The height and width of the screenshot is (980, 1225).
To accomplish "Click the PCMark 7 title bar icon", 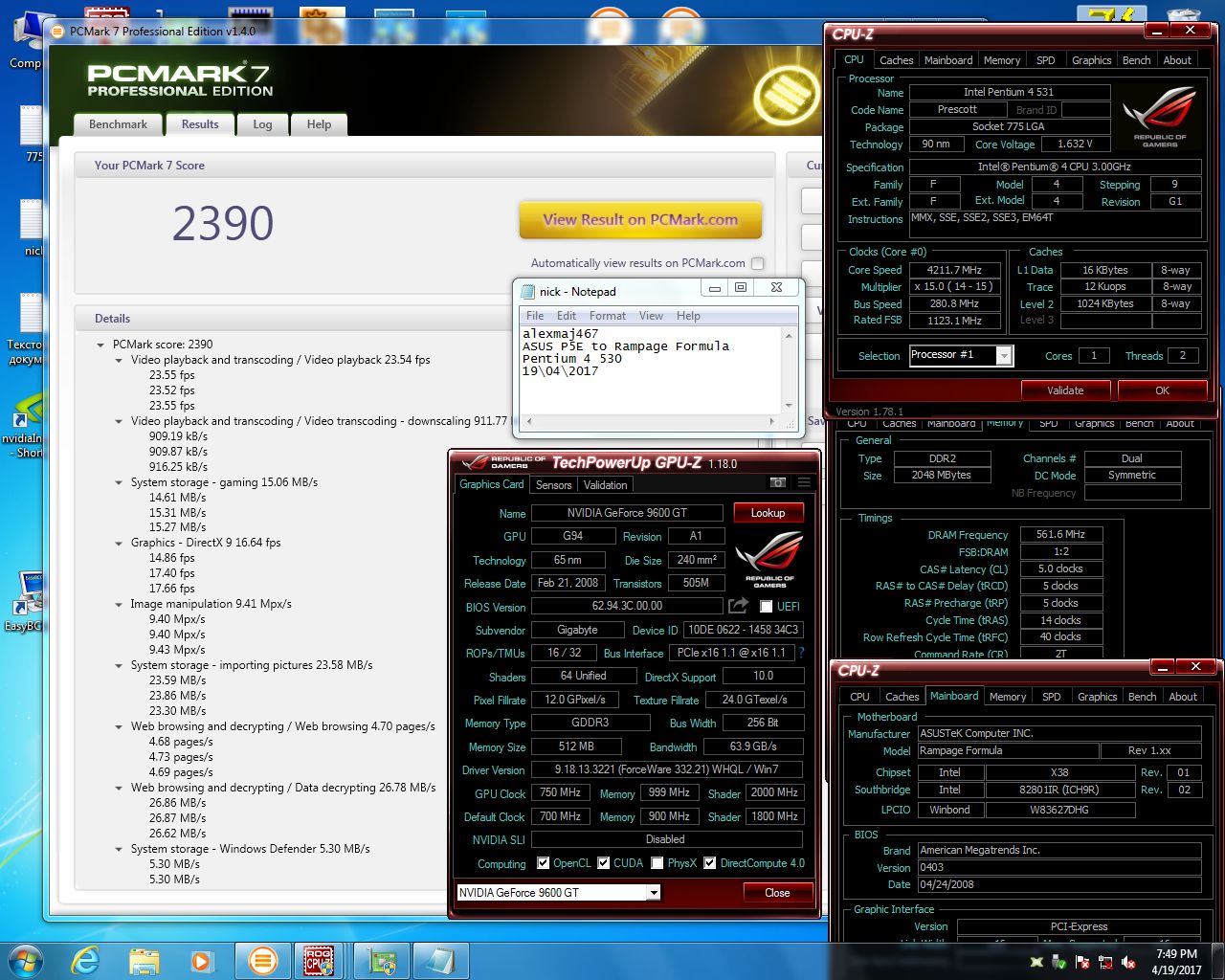I will [x=59, y=32].
